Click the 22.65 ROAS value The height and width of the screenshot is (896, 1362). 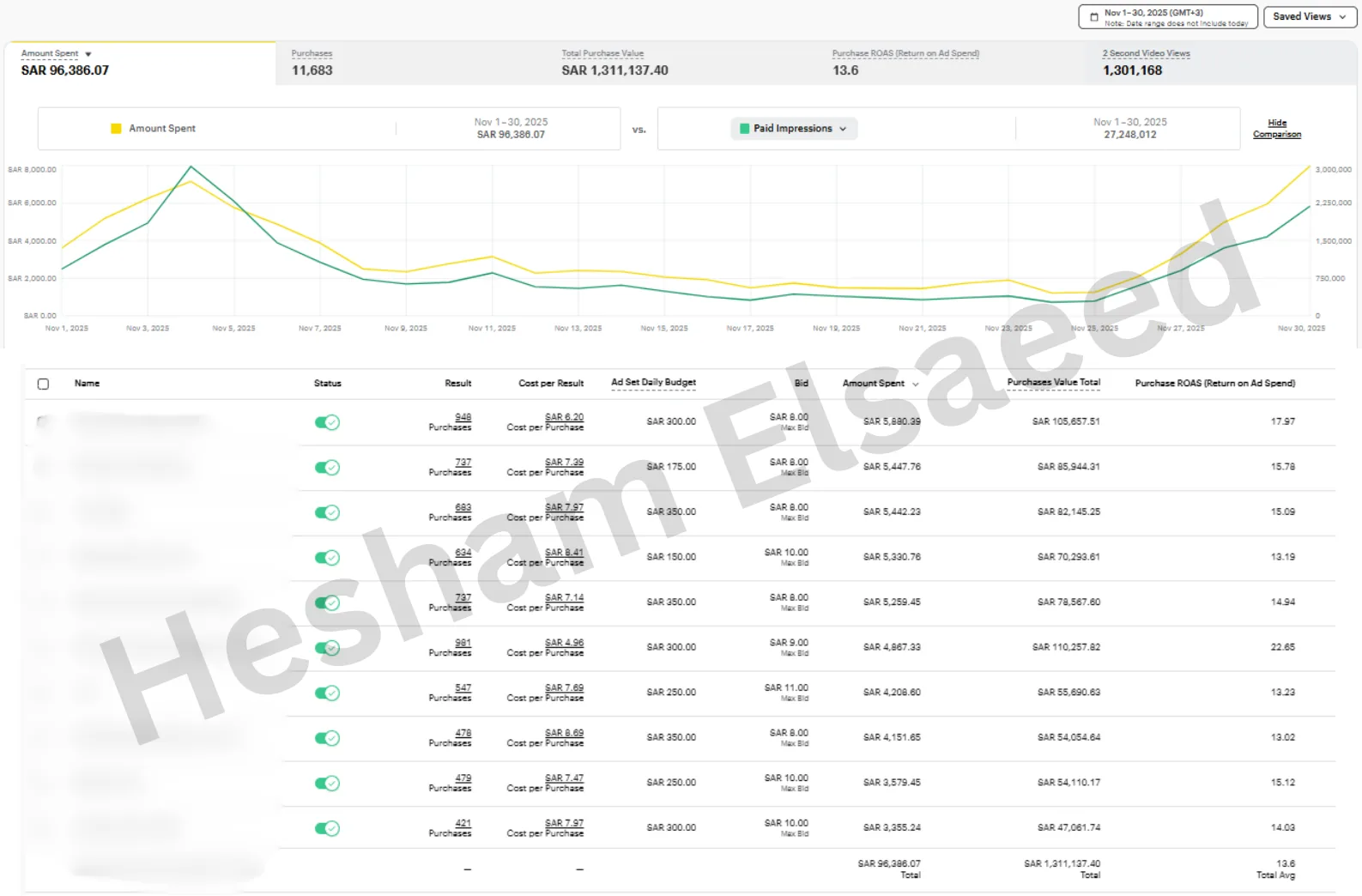coord(1282,647)
